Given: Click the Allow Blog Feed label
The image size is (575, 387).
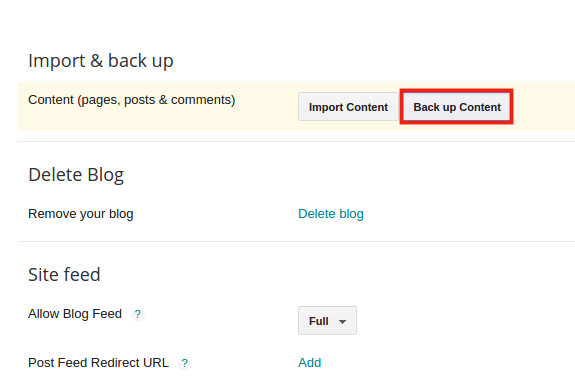Looking at the screenshot, I should [x=75, y=314].
